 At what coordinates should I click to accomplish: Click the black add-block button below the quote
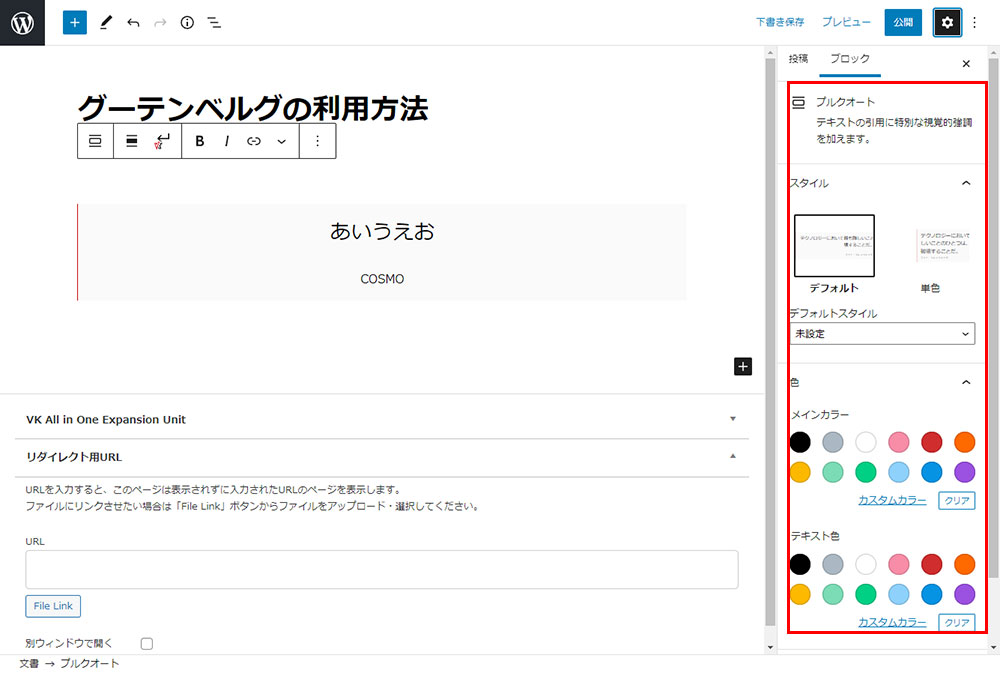click(x=743, y=366)
